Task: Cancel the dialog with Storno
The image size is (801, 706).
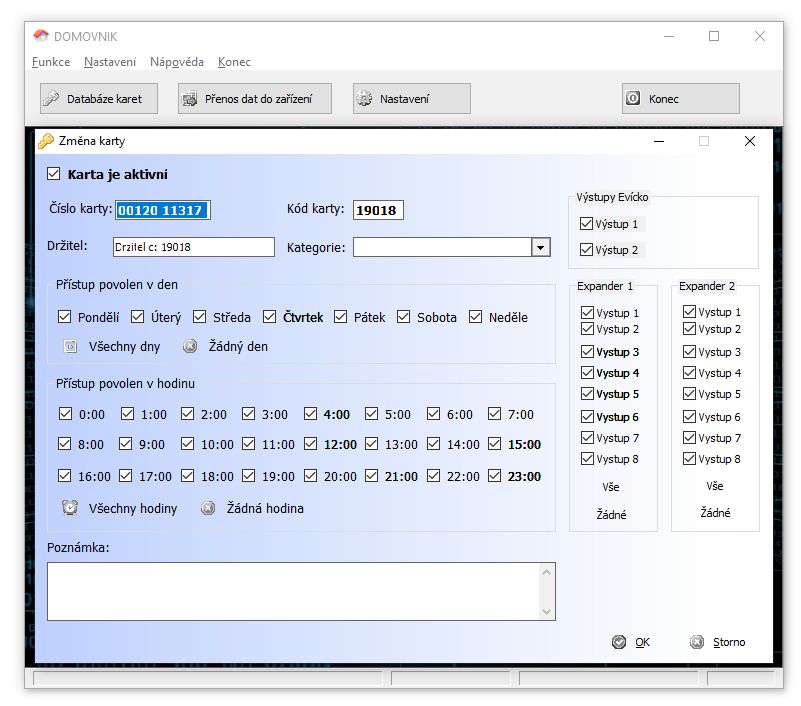Action: (x=718, y=642)
